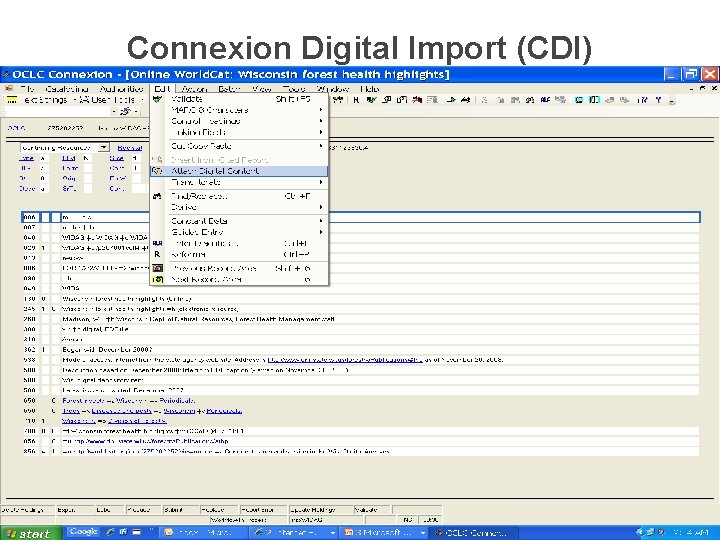Expand the Linking Fields submenu

tap(239, 132)
